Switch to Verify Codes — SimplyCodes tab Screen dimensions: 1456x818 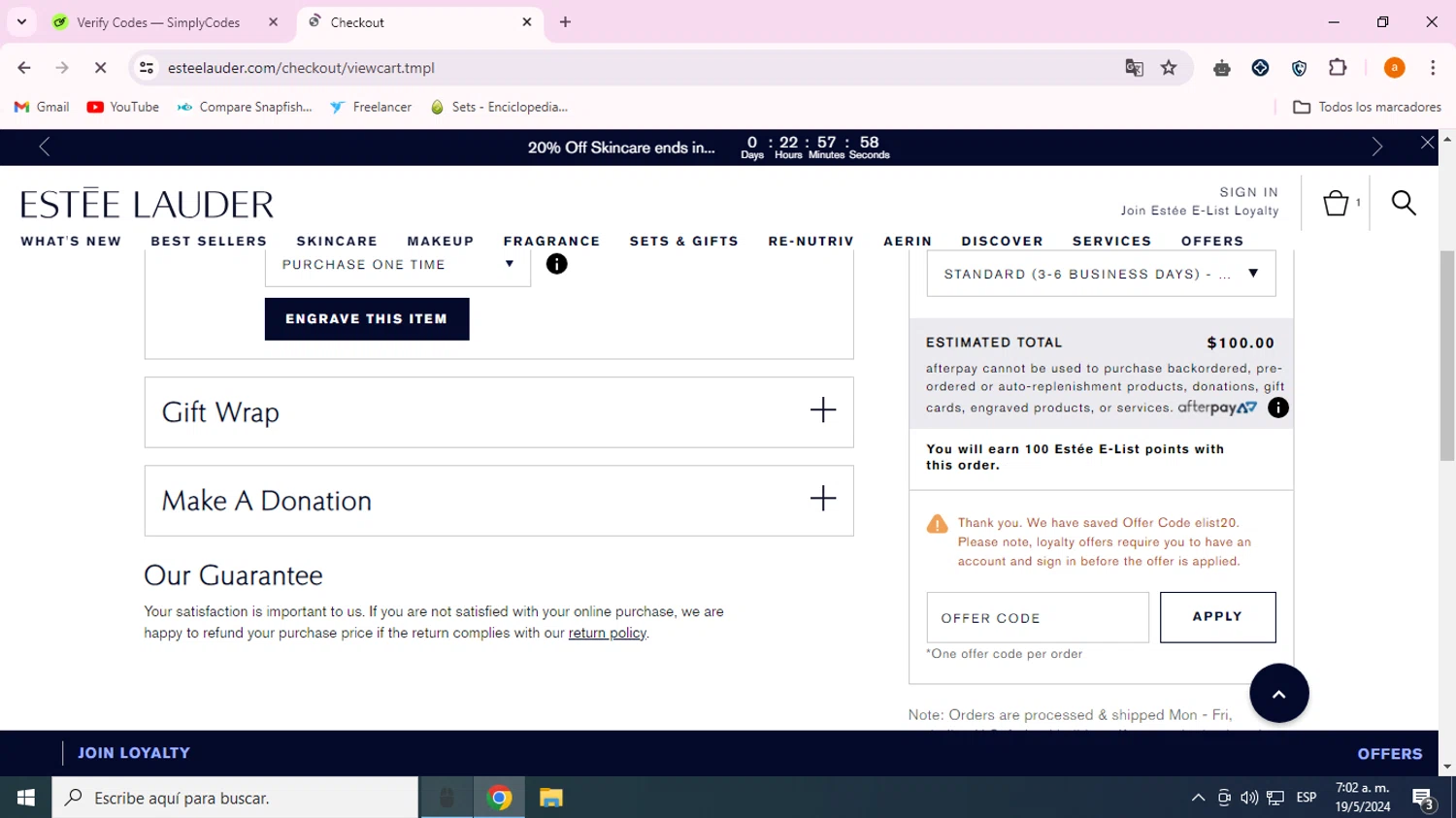pyautogui.click(x=158, y=22)
